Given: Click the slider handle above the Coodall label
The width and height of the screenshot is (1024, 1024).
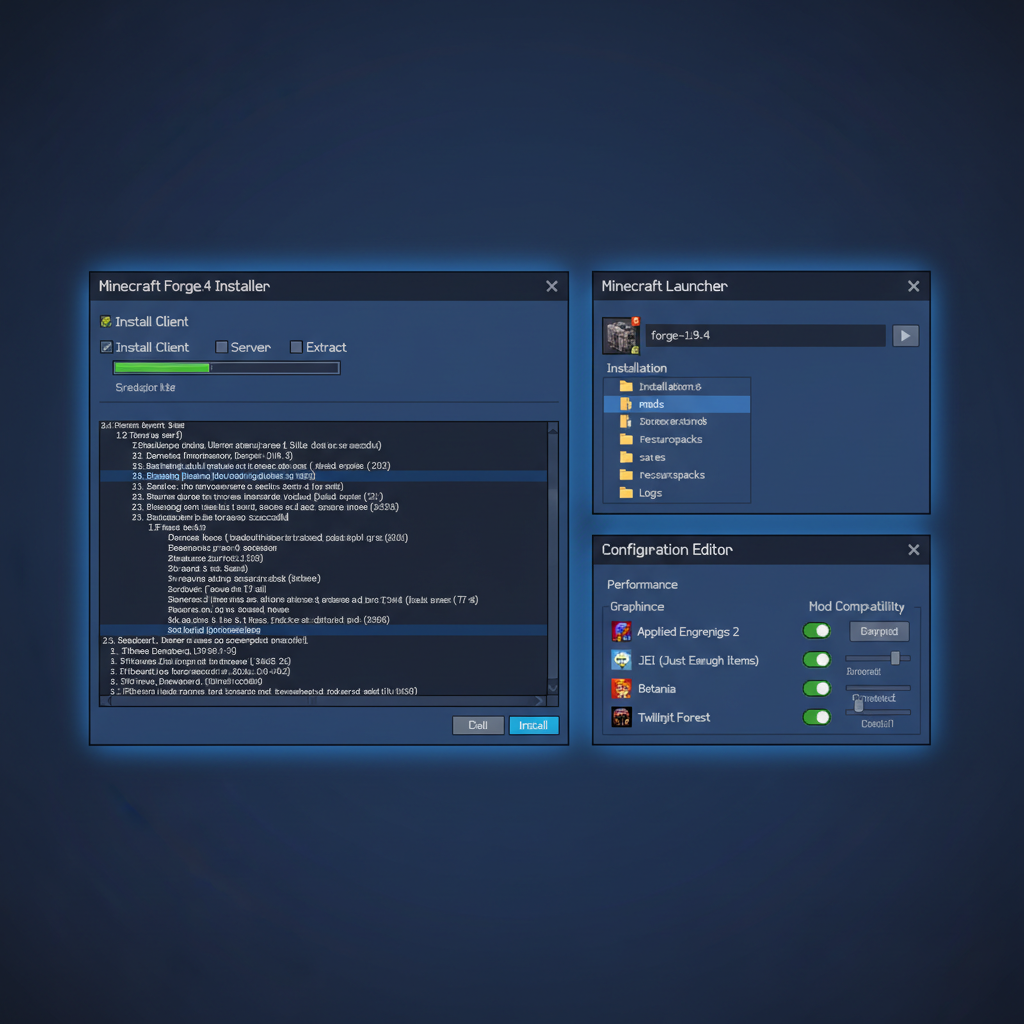Looking at the screenshot, I should [859, 706].
